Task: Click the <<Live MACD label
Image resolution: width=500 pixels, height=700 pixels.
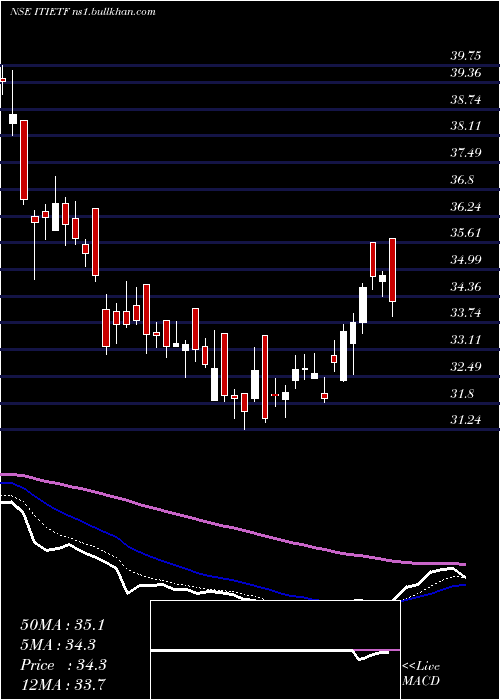Action: [421, 674]
